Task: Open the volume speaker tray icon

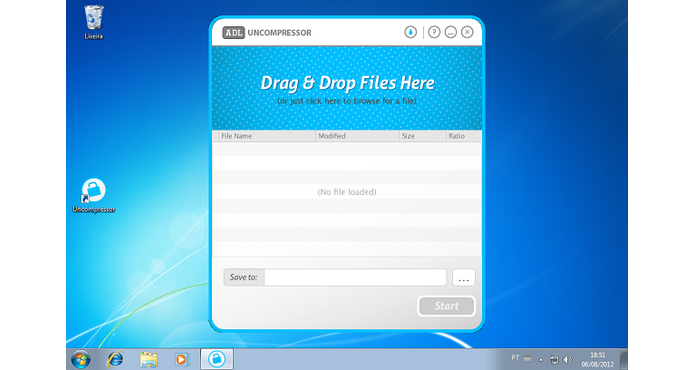Action: [x=568, y=359]
